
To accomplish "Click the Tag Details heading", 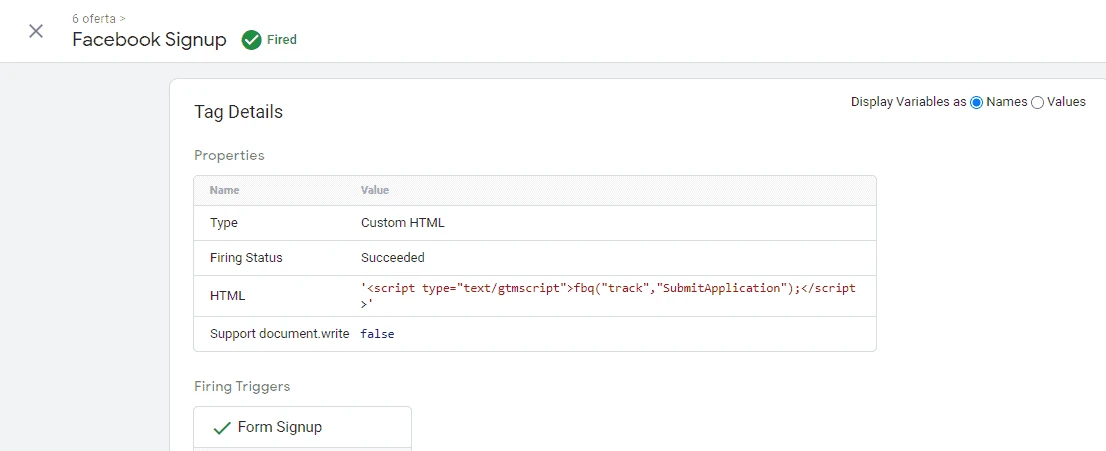I will 238,112.
